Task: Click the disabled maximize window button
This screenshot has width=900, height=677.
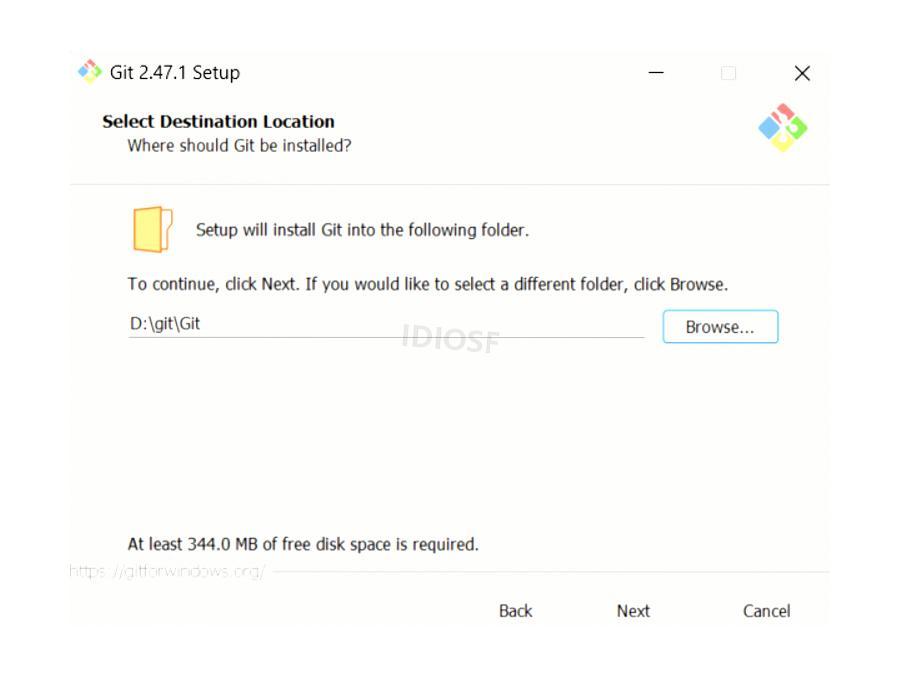Action: pos(728,73)
